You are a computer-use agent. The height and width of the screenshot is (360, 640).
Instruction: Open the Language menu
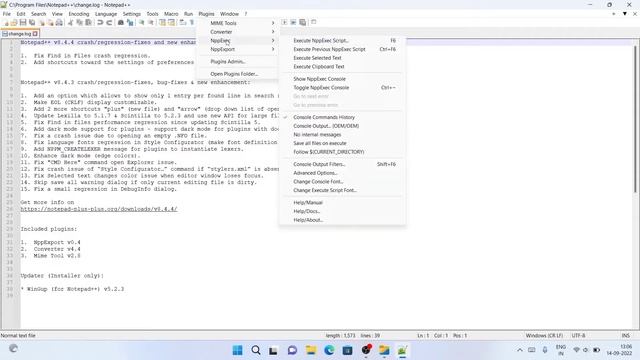[106, 14]
